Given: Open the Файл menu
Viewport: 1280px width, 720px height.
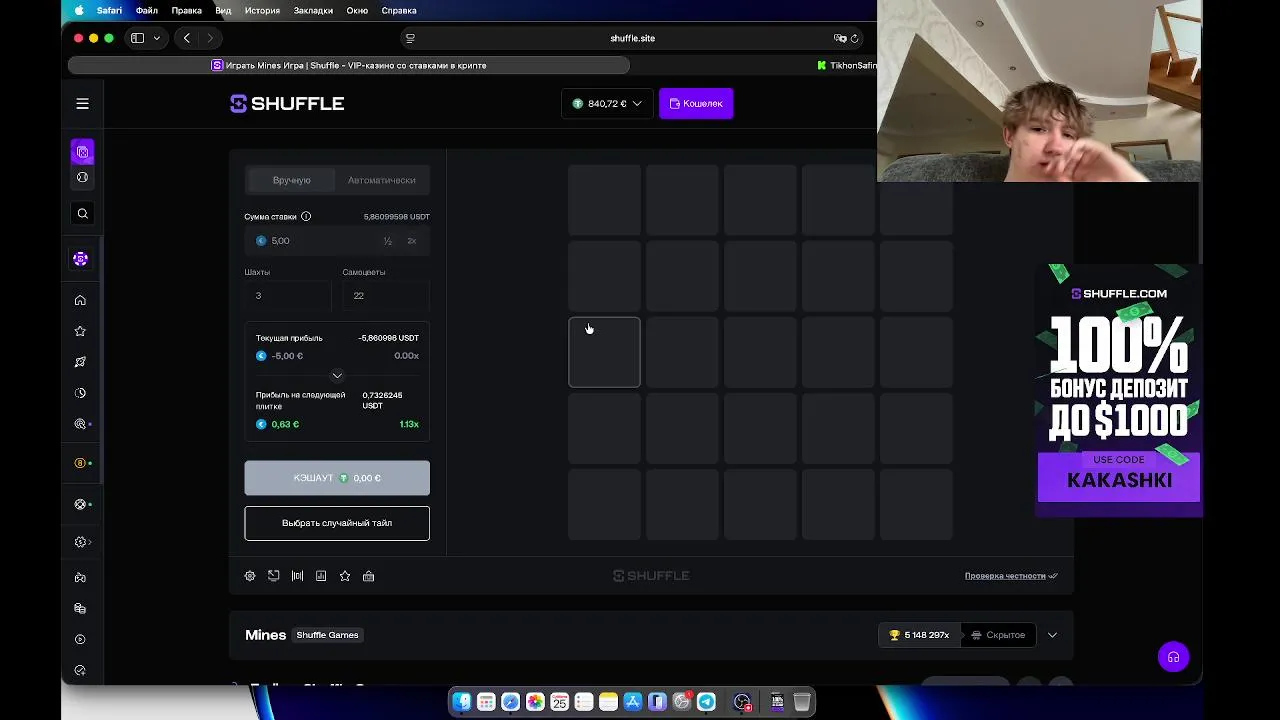Looking at the screenshot, I should (146, 10).
